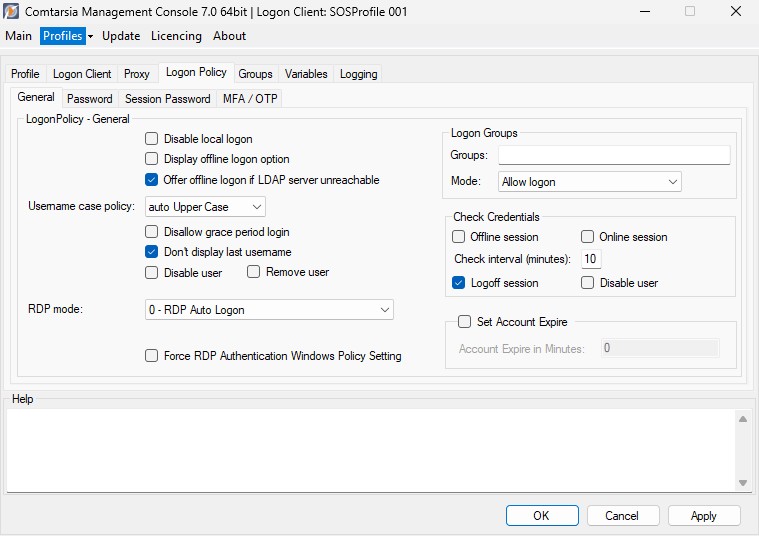Click the Account Expire in Minutes field
759x536 pixels.
660,349
